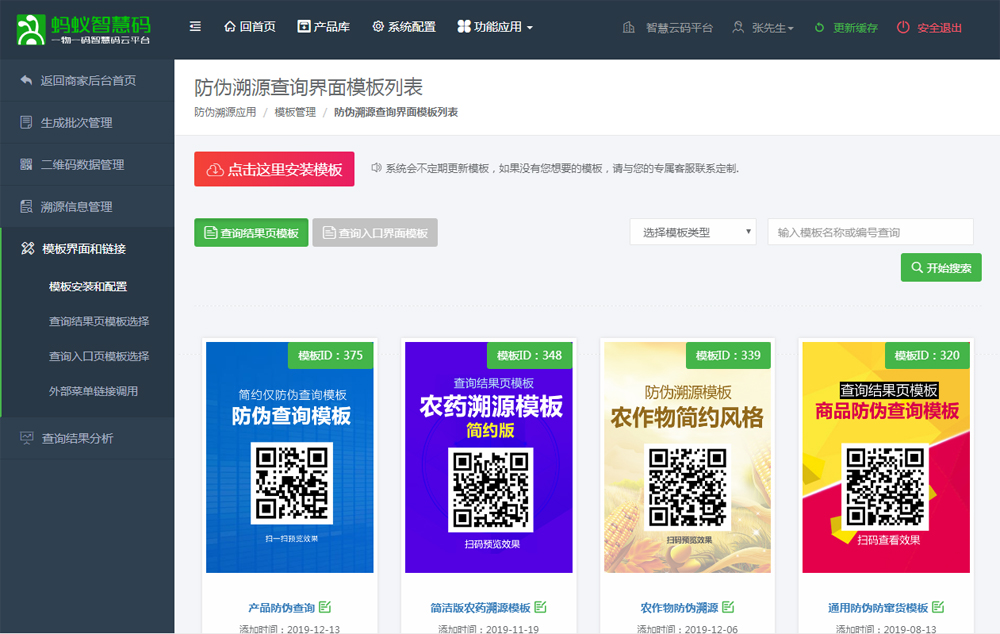This screenshot has height=634, width=1000.
Task: Click the edit icon next to 产品防伪查询
Action: [x=325, y=607]
